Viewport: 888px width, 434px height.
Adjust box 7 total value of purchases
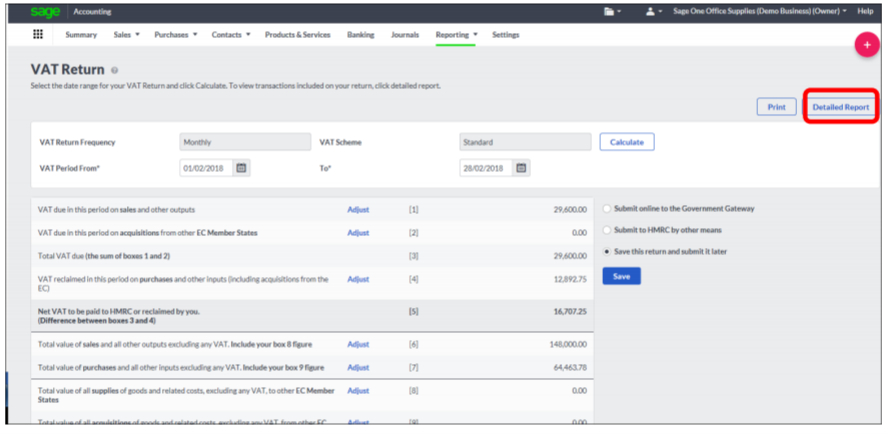[x=358, y=367]
